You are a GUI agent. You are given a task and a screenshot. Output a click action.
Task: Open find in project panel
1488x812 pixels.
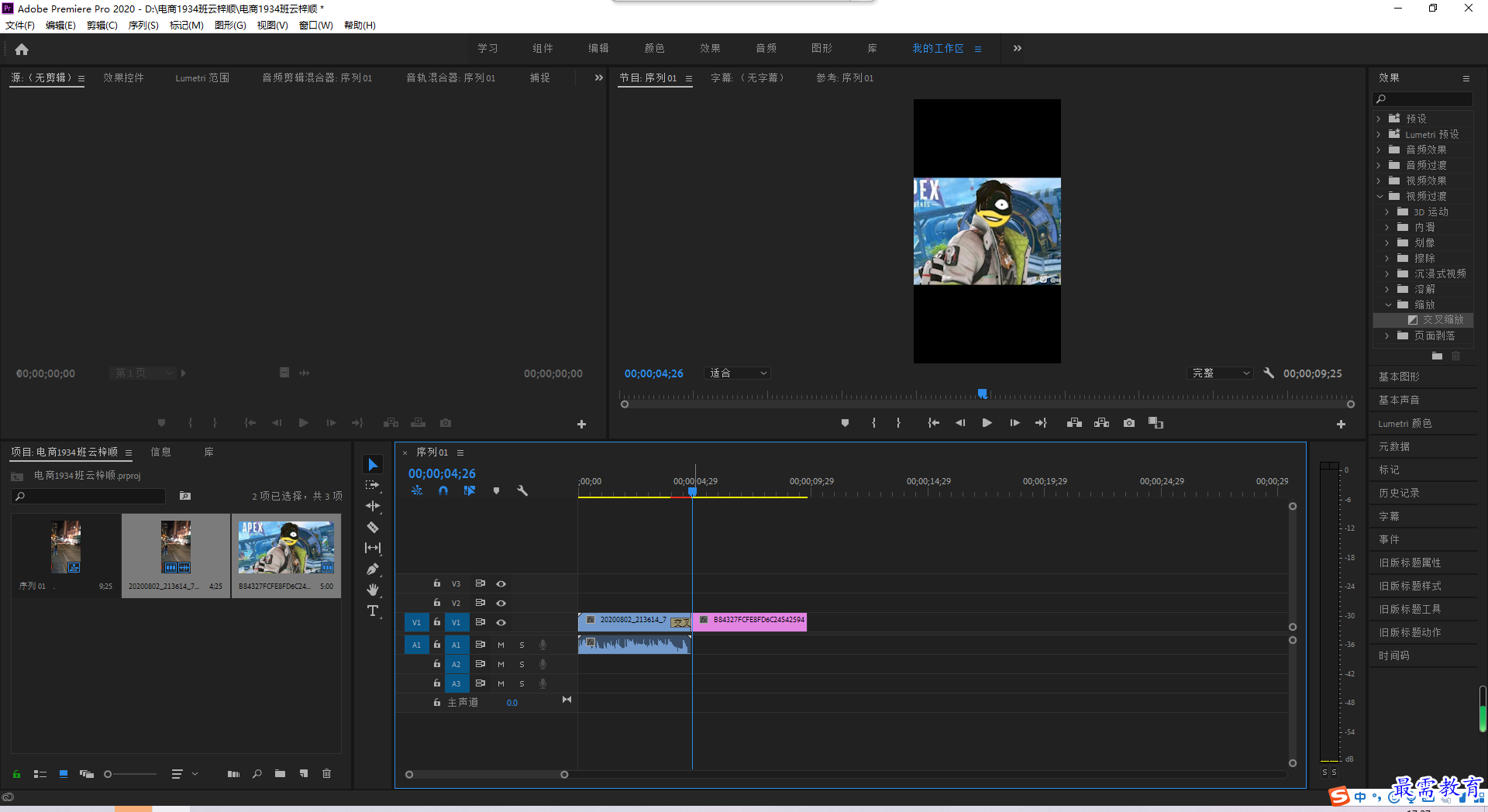(x=257, y=773)
